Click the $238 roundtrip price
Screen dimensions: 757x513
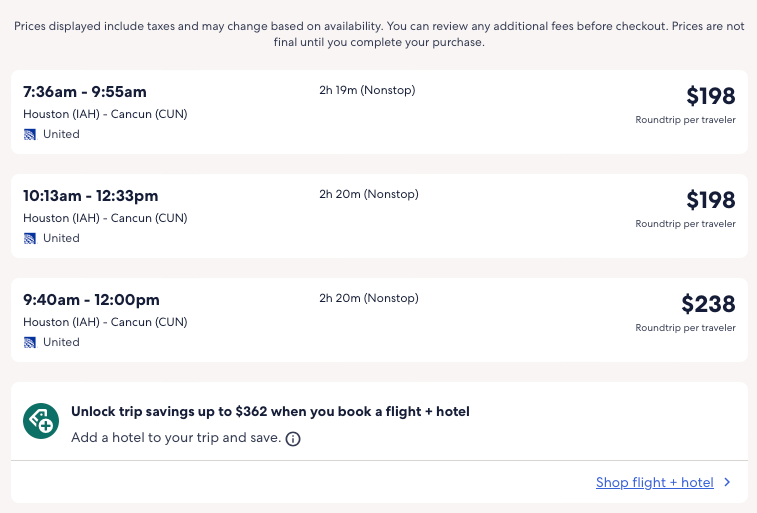pyautogui.click(x=708, y=304)
